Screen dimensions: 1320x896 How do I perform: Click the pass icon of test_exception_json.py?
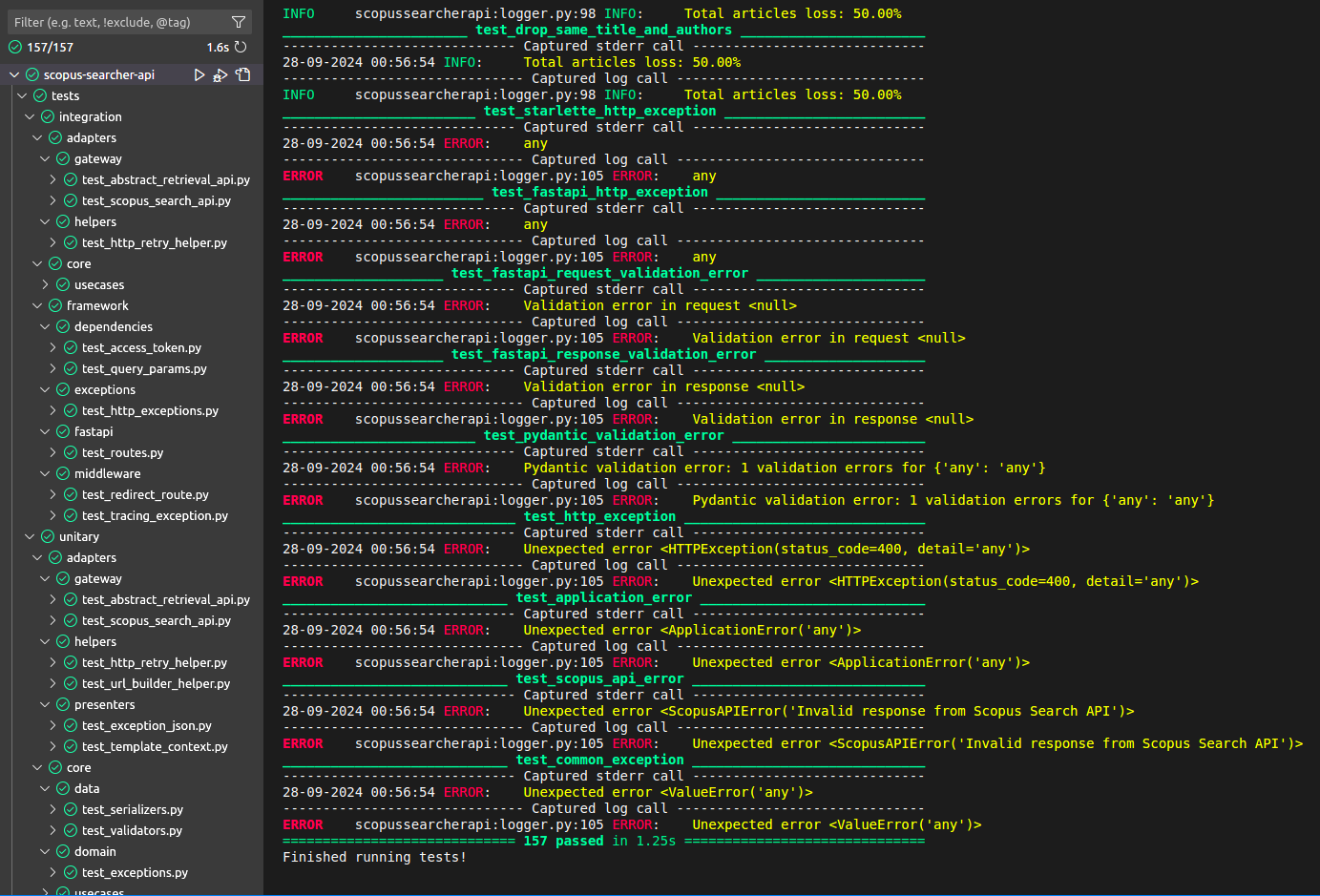(71, 725)
